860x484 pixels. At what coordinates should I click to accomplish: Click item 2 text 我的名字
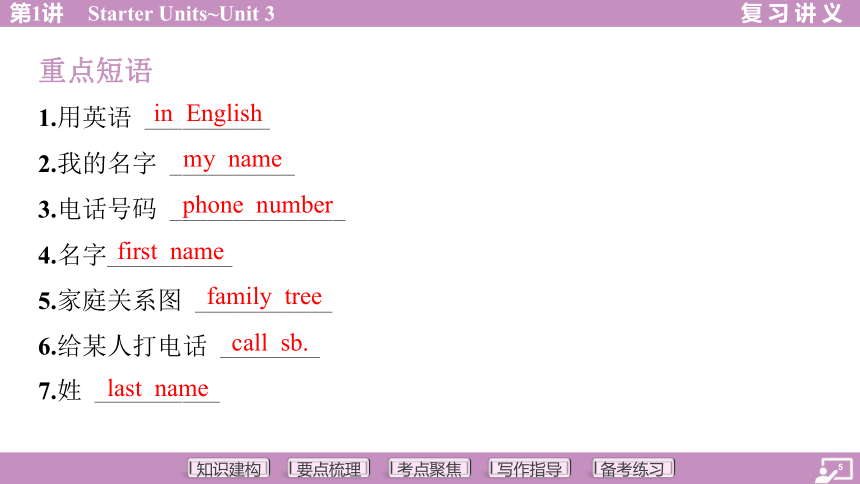click(x=107, y=164)
